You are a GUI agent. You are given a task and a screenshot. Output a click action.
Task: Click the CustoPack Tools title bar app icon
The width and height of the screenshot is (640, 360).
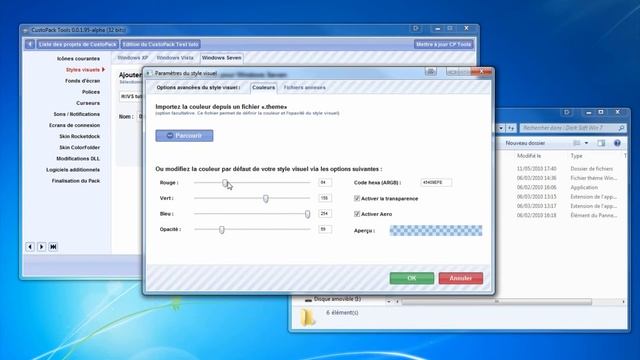pyautogui.click(x=26, y=30)
